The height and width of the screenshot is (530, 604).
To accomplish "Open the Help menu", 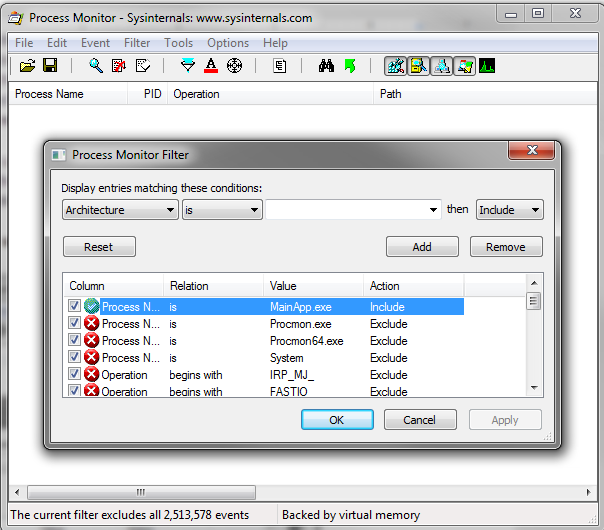I will [275, 43].
